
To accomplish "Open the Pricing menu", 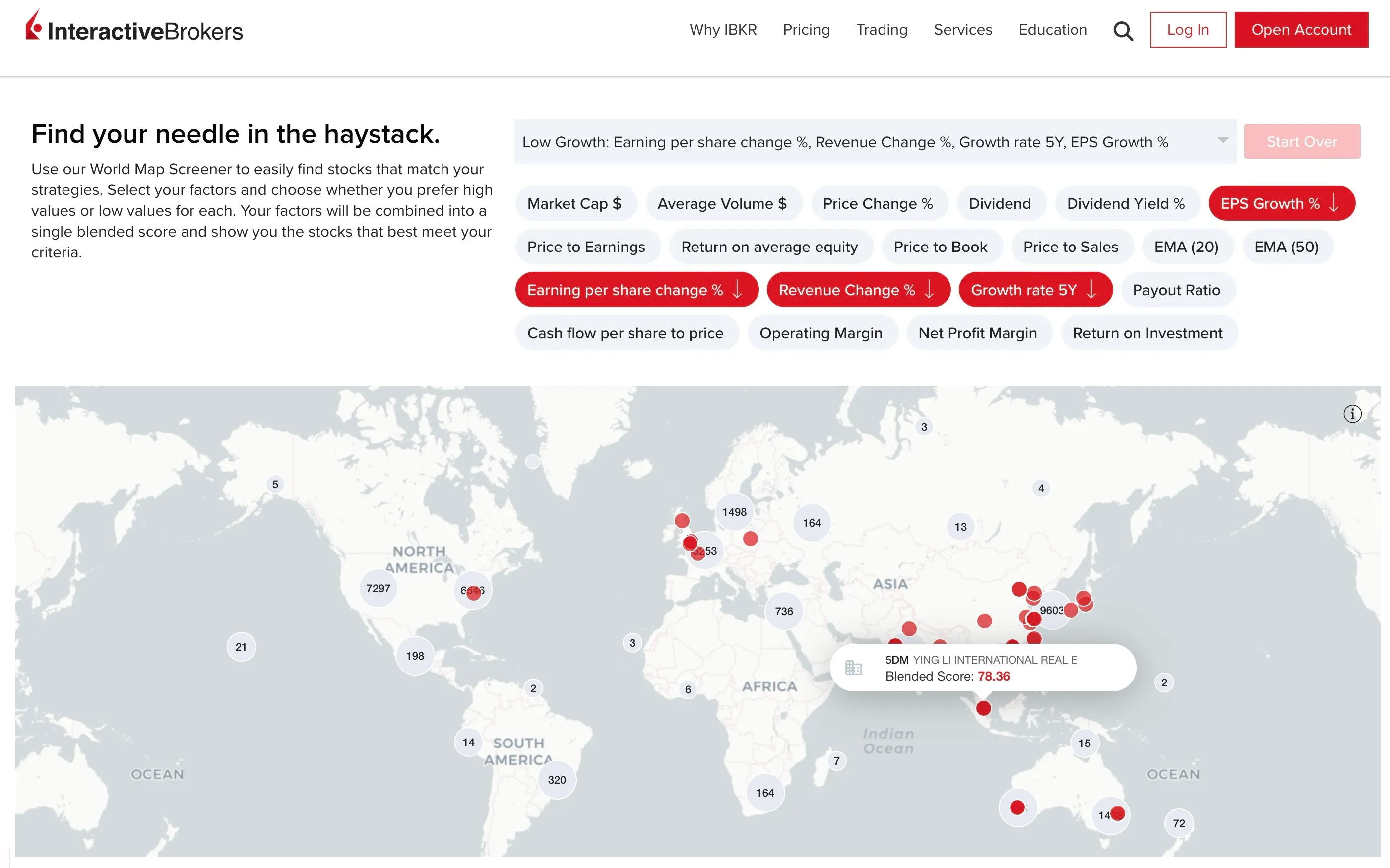I will pos(806,29).
